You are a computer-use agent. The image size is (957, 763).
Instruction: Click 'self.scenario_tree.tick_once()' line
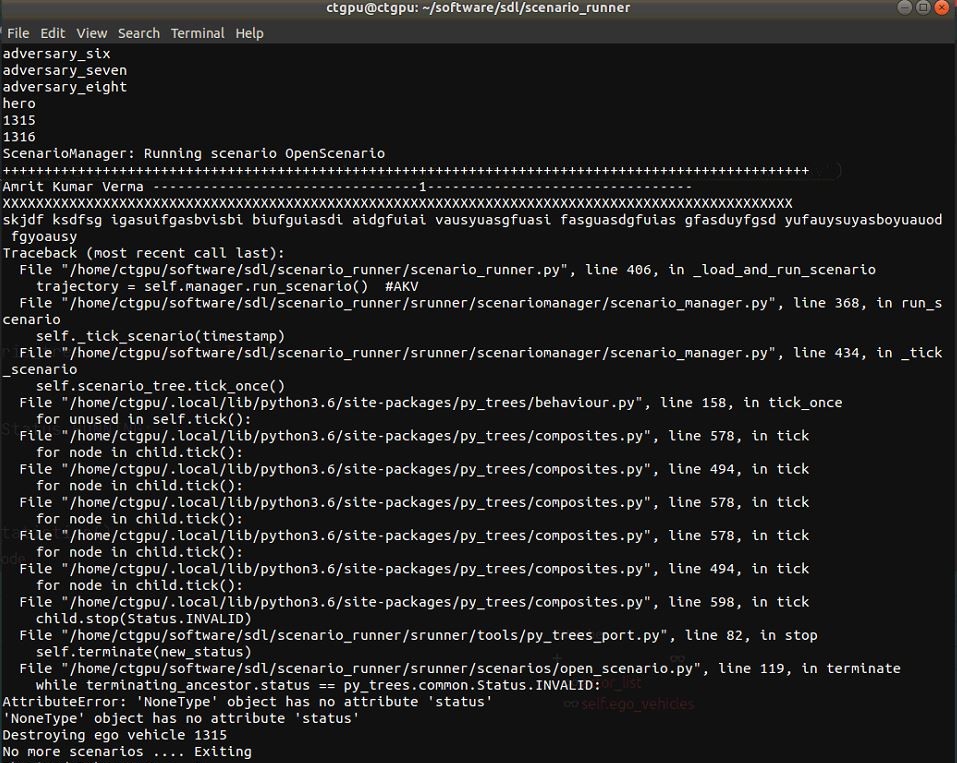click(160, 386)
